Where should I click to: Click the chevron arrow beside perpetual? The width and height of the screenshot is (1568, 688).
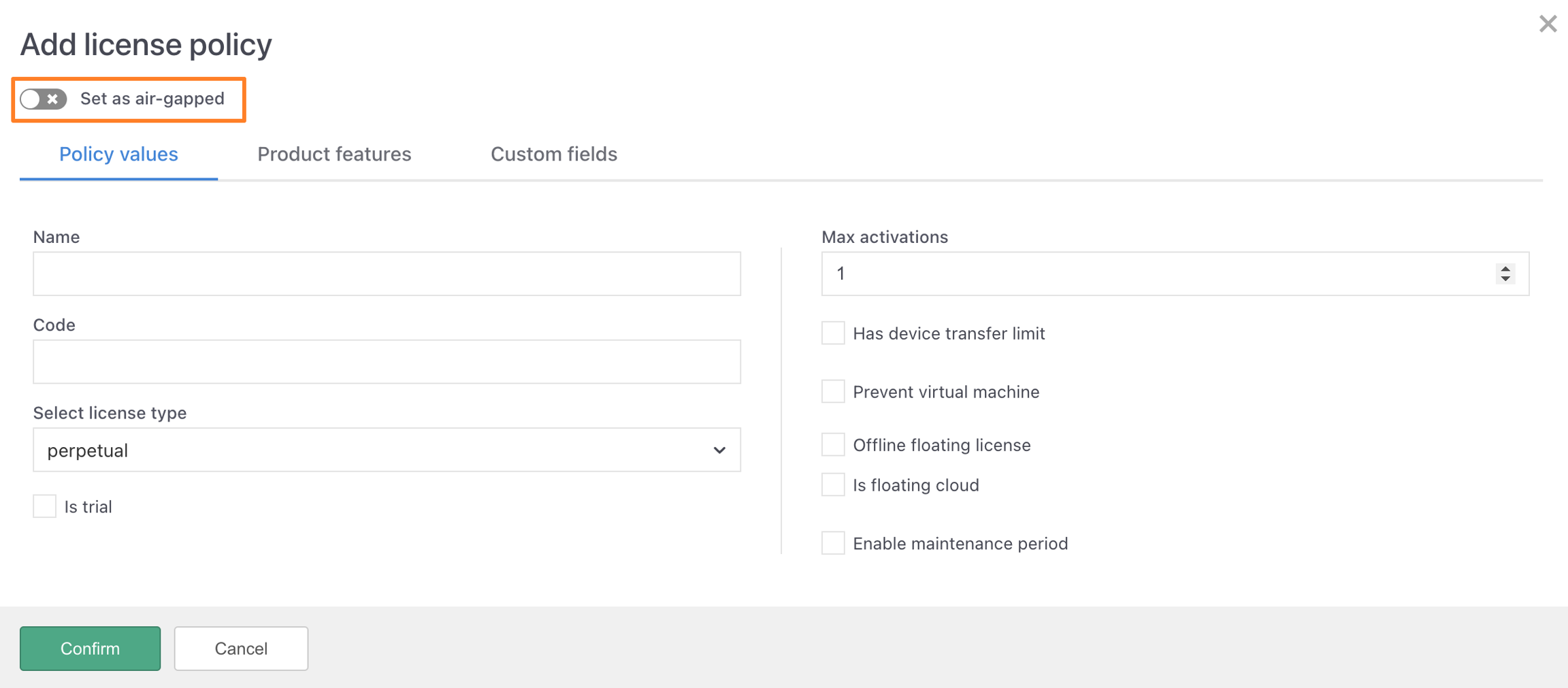tap(719, 451)
